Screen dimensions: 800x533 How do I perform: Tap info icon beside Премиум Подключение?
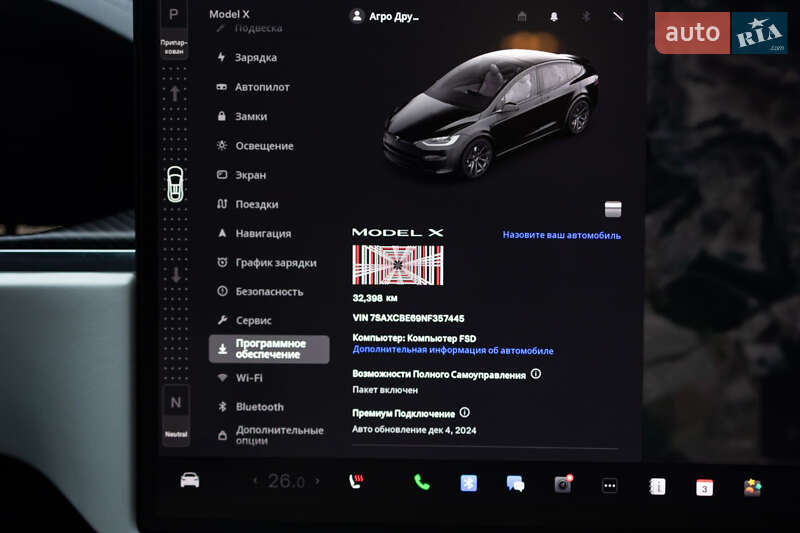[x=465, y=412]
